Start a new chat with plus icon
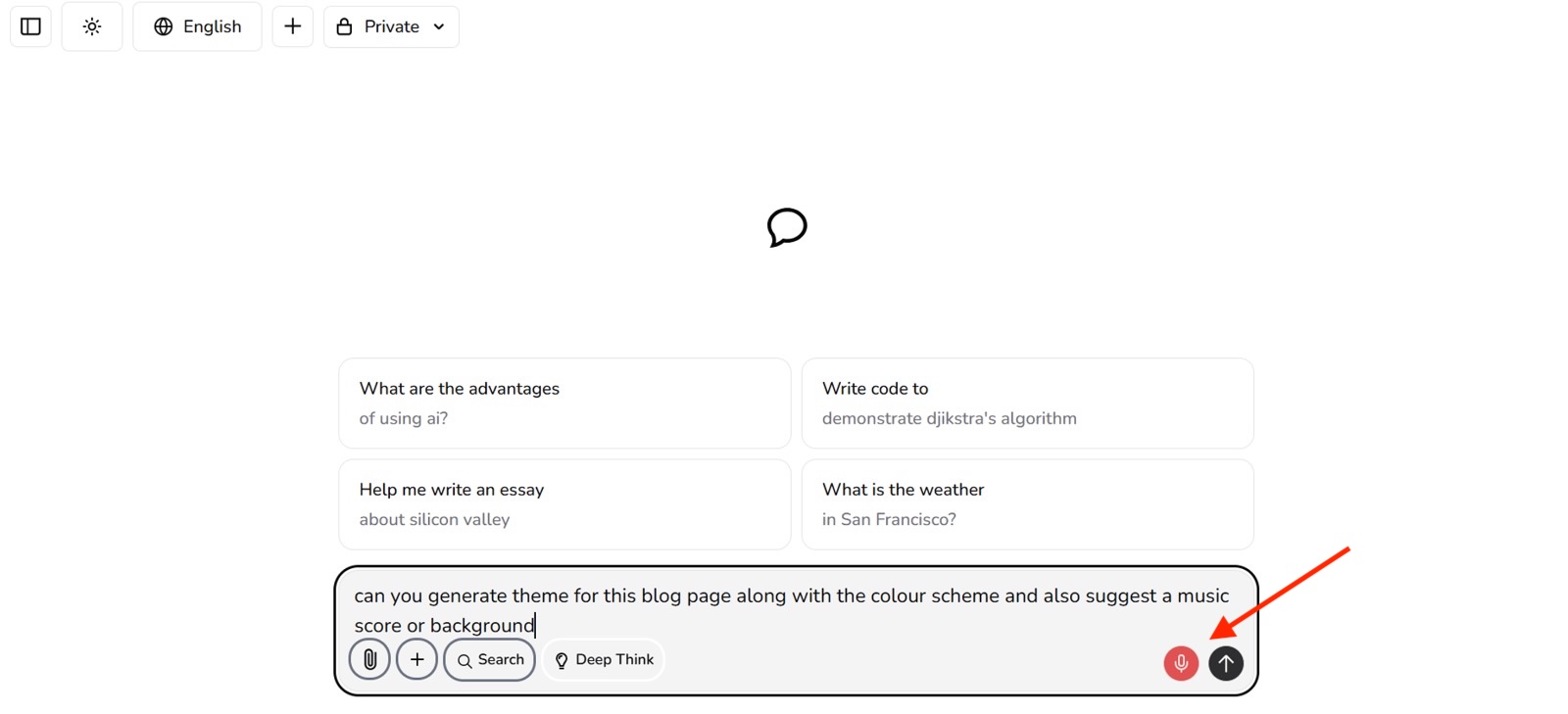Screen dimensions: 1568x714 pos(292,26)
